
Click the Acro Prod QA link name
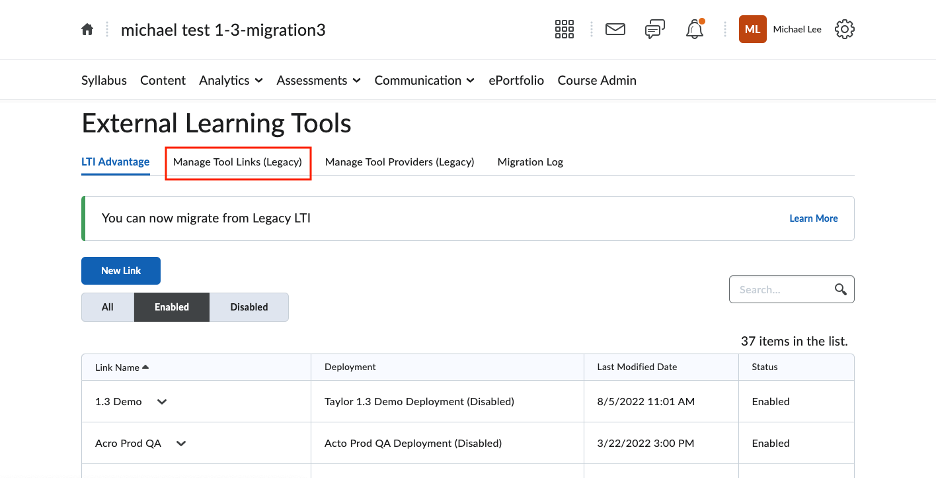[128, 443]
